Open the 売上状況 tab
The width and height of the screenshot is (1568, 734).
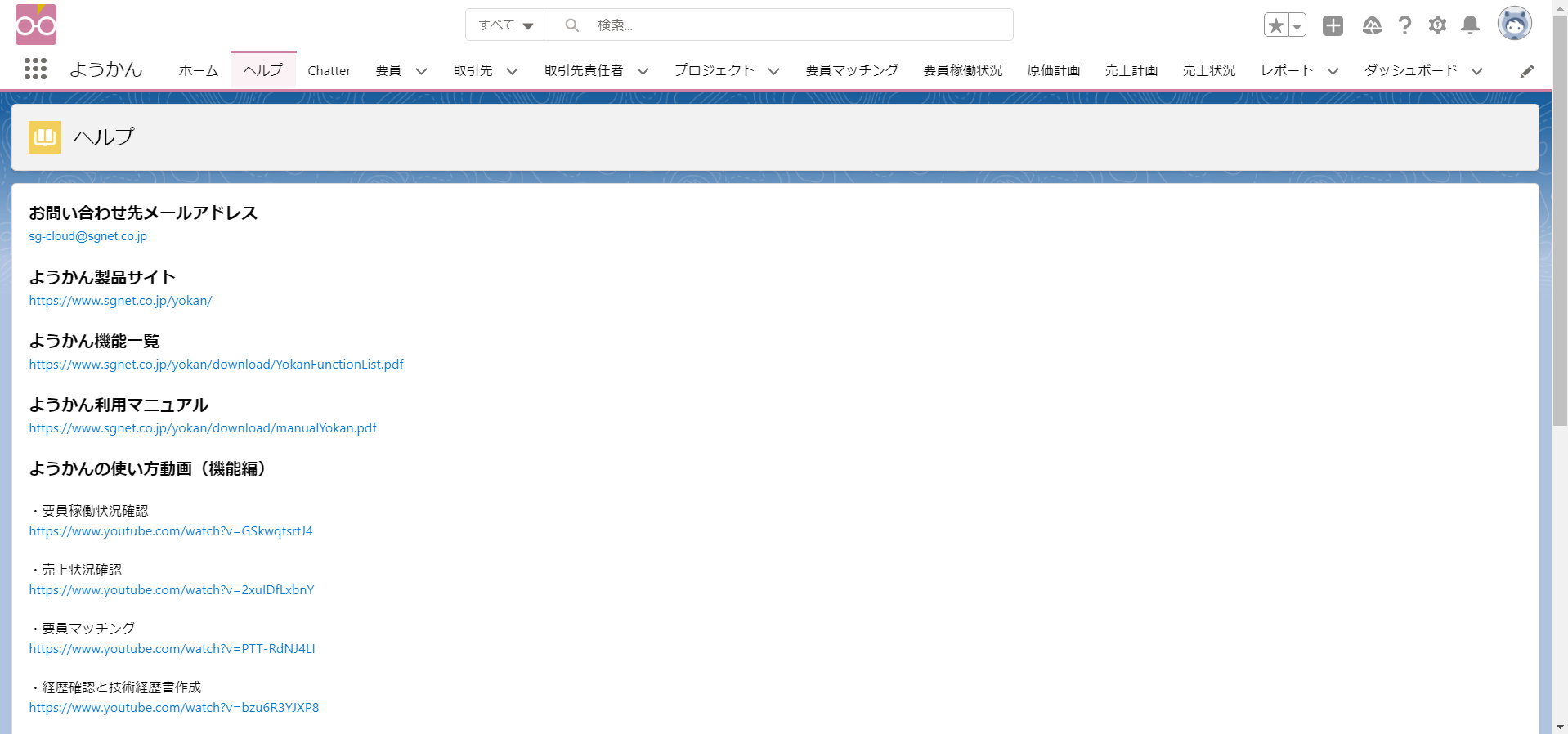coord(1209,70)
